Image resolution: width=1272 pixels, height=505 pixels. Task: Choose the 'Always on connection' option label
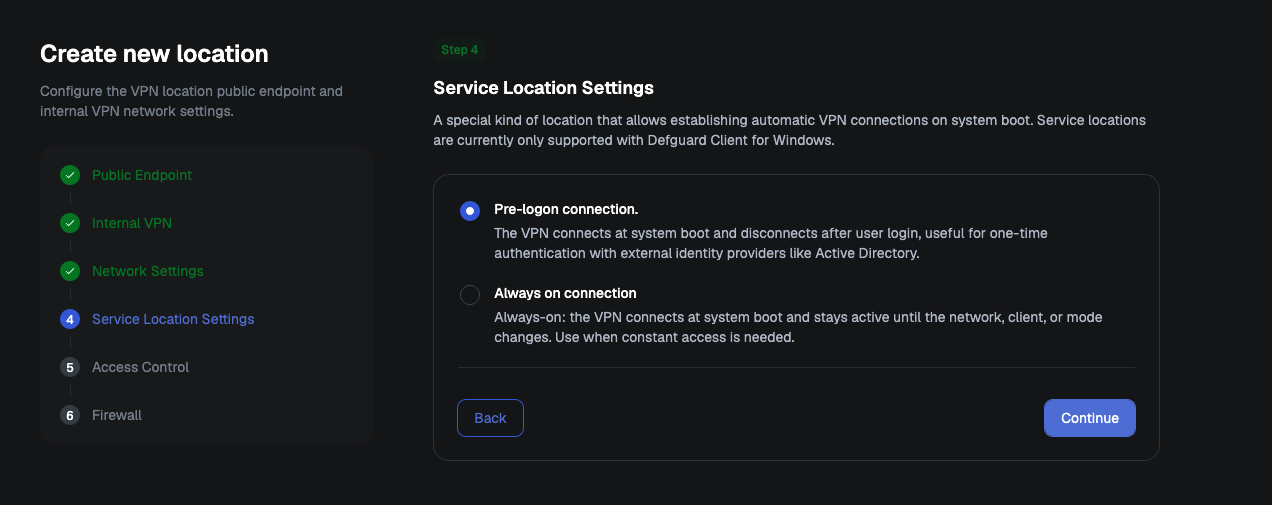click(565, 293)
